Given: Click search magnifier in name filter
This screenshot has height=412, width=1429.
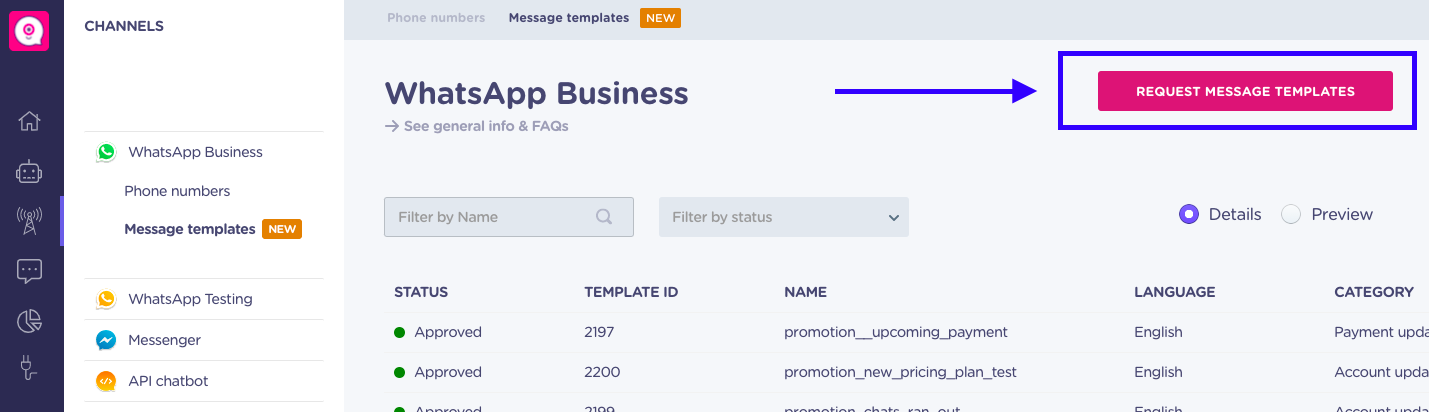Looking at the screenshot, I should tap(604, 217).
